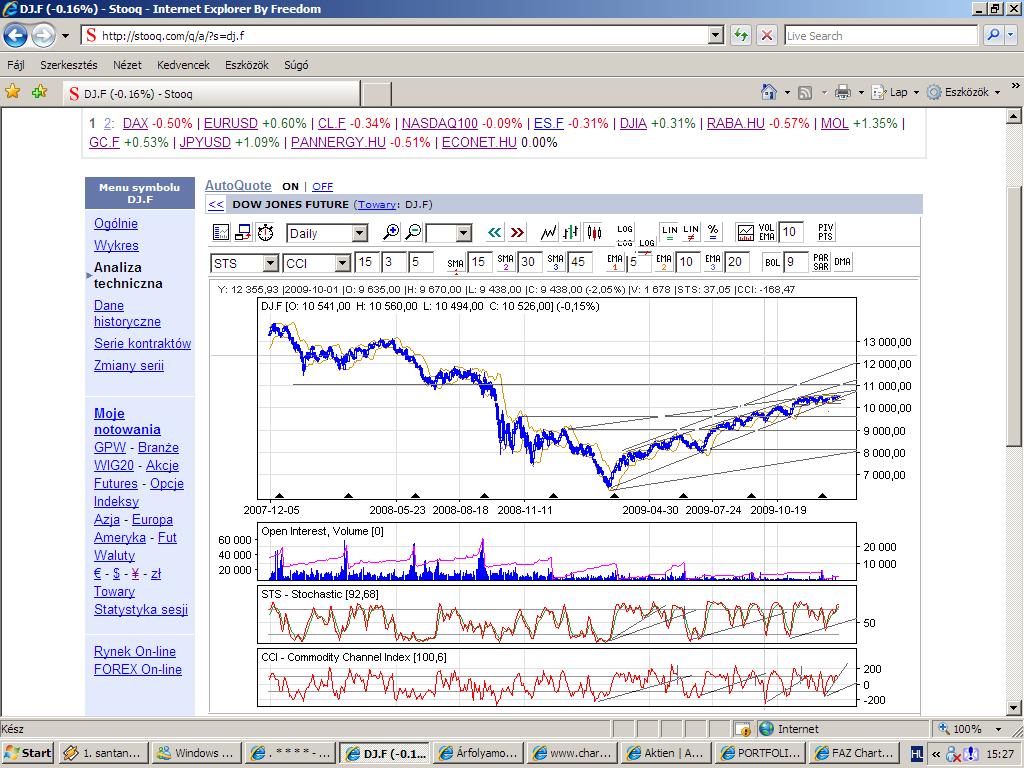Click the vertical scrollbar down arrow
This screenshot has width=1024, height=768.
1014,708
